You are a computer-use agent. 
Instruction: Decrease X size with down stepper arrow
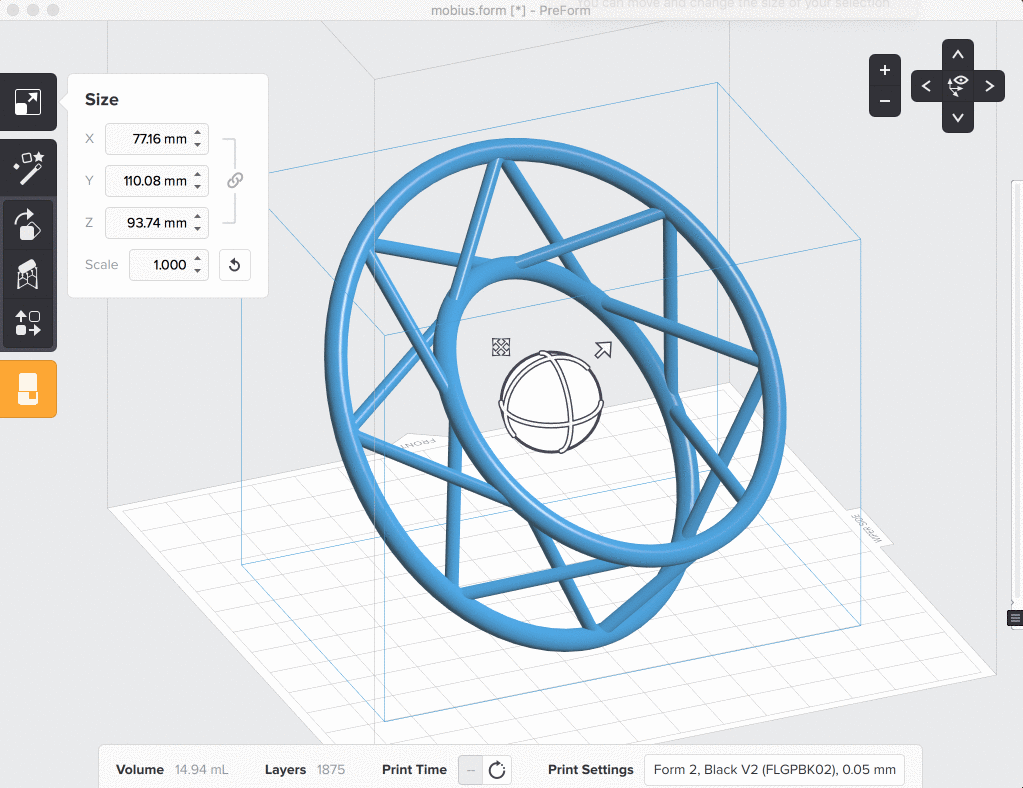click(198, 145)
